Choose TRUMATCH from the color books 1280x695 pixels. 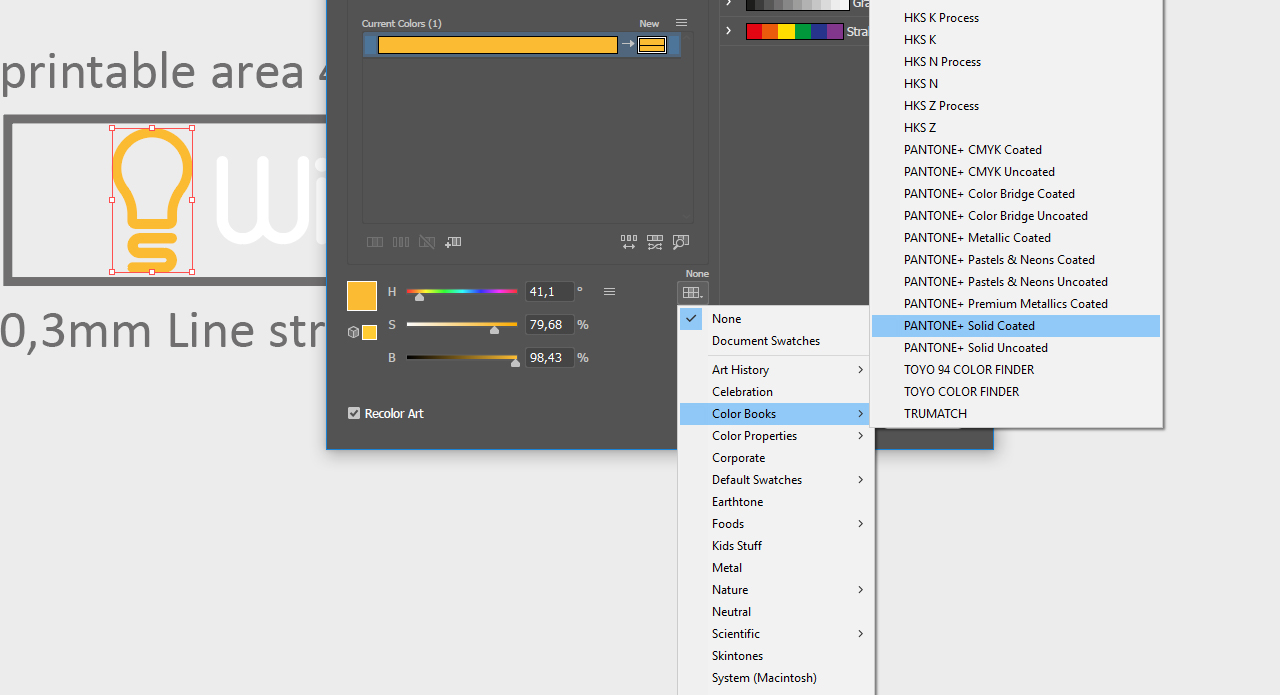[x=935, y=414]
